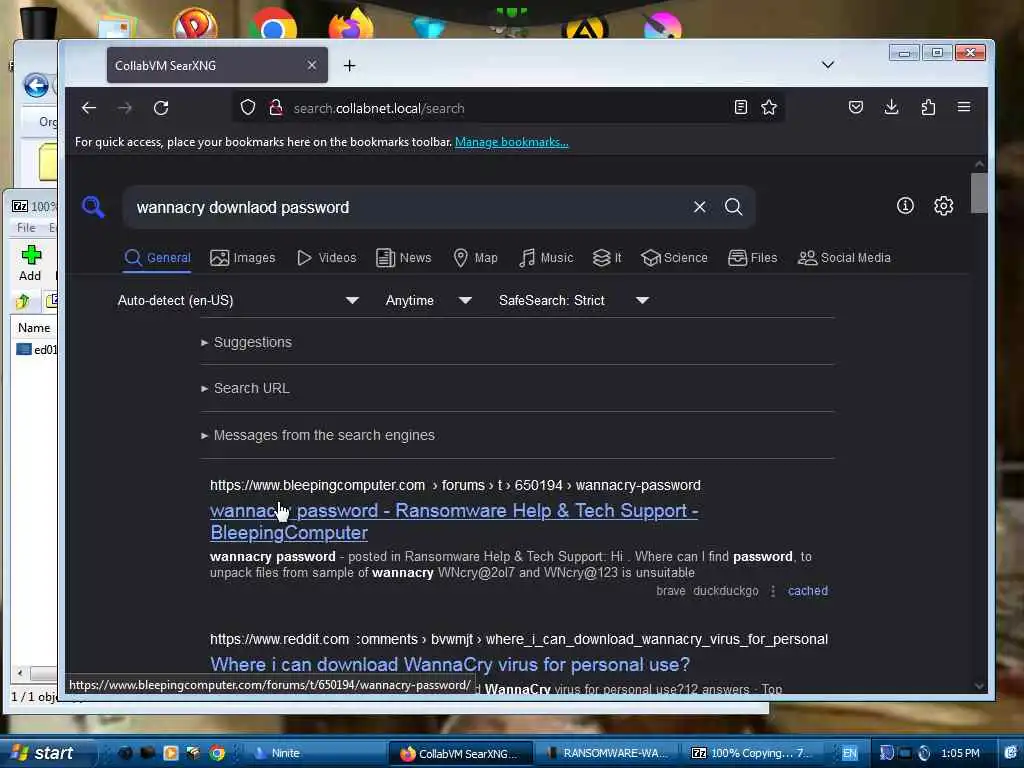1024x768 pixels.
Task: Click Name column header in 7-Zip
Action: (34, 328)
